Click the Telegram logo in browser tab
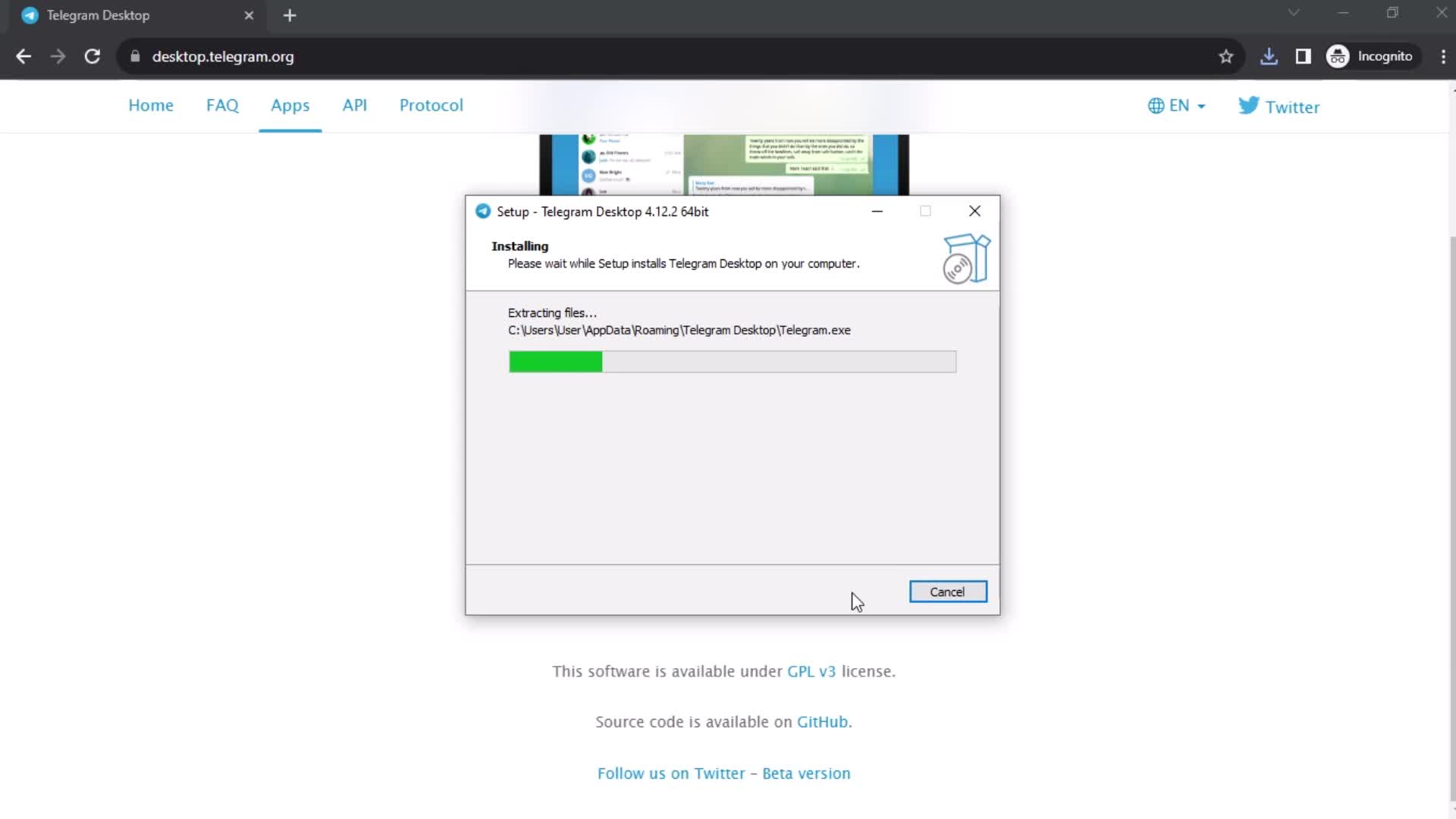The height and width of the screenshot is (819, 1456). 30,15
